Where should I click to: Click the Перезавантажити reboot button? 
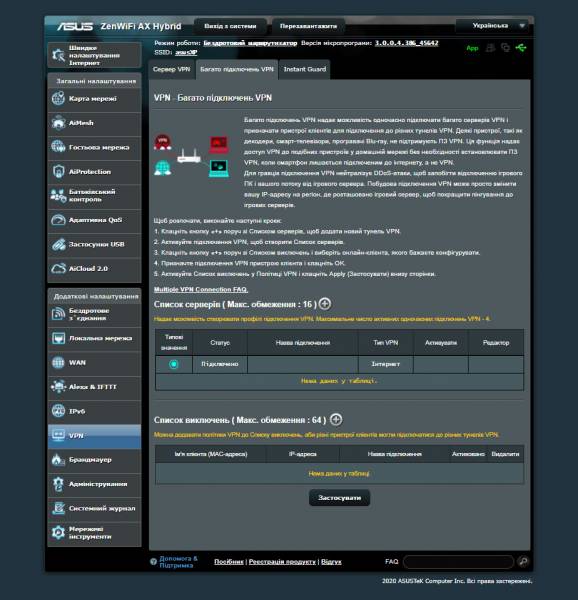[x=308, y=26]
